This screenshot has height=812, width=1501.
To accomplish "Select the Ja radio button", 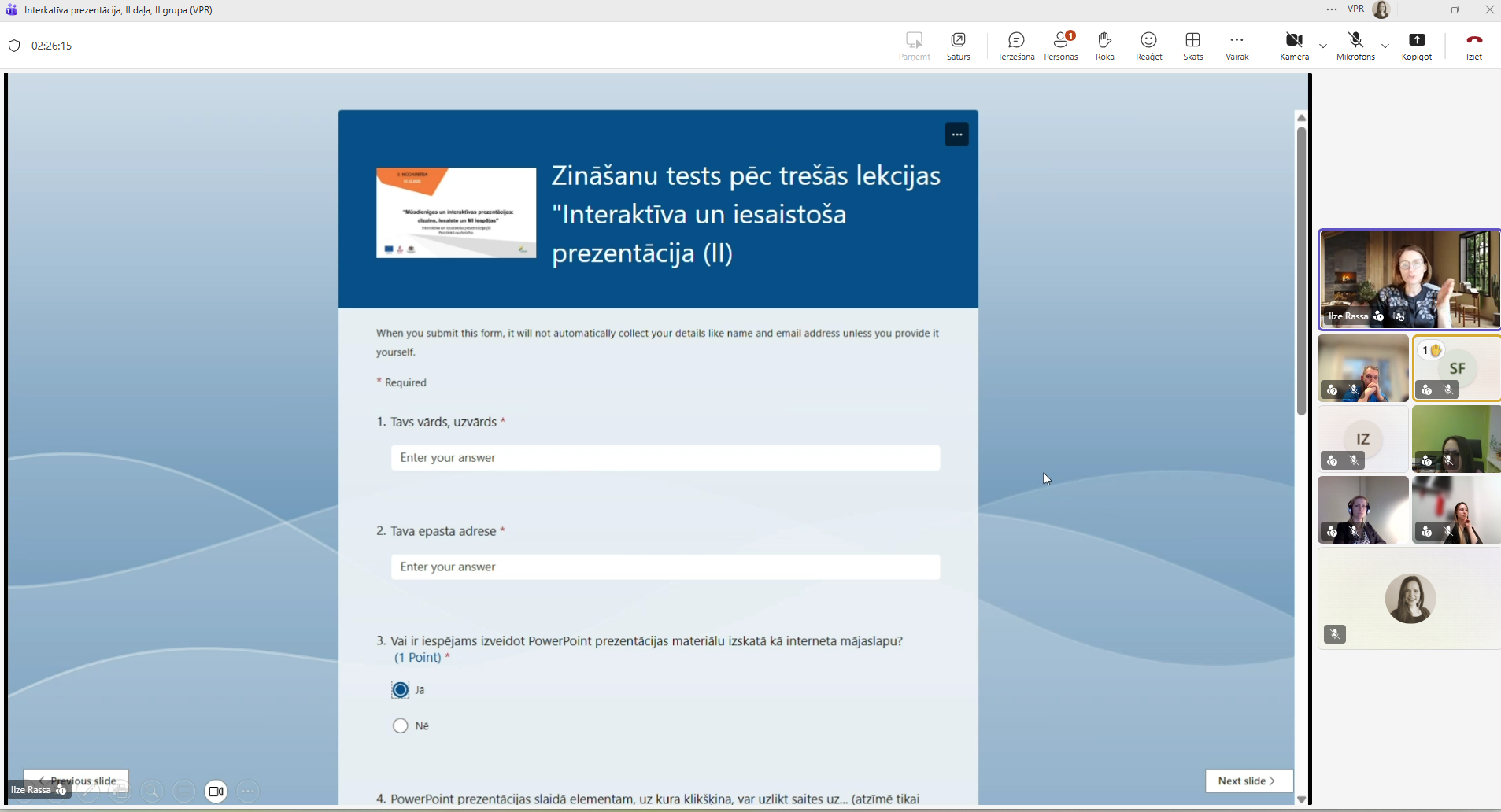I will [400, 690].
